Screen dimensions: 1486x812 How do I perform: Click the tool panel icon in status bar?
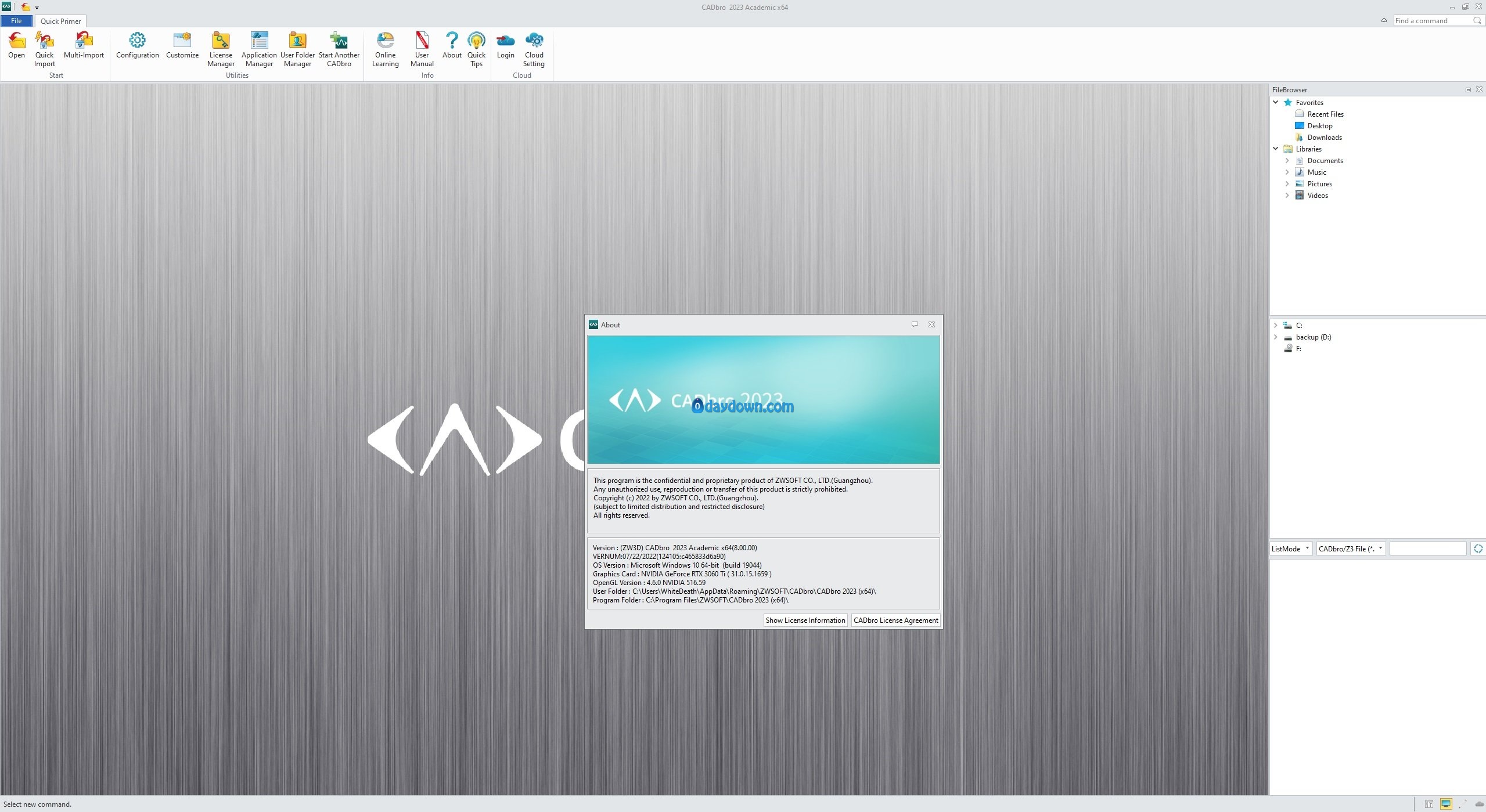pos(1429,804)
